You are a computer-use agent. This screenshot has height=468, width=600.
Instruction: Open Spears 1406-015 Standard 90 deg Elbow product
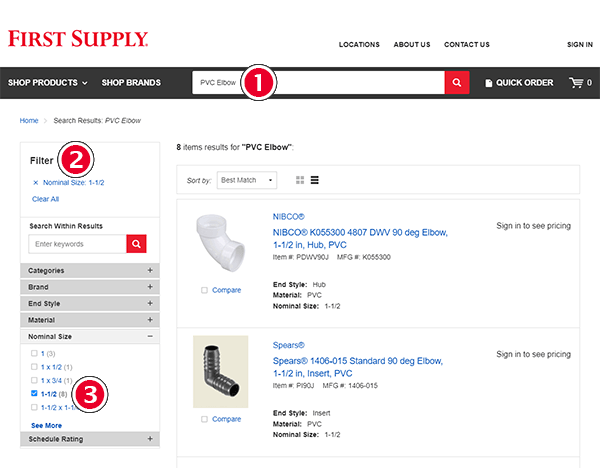coord(358,367)
